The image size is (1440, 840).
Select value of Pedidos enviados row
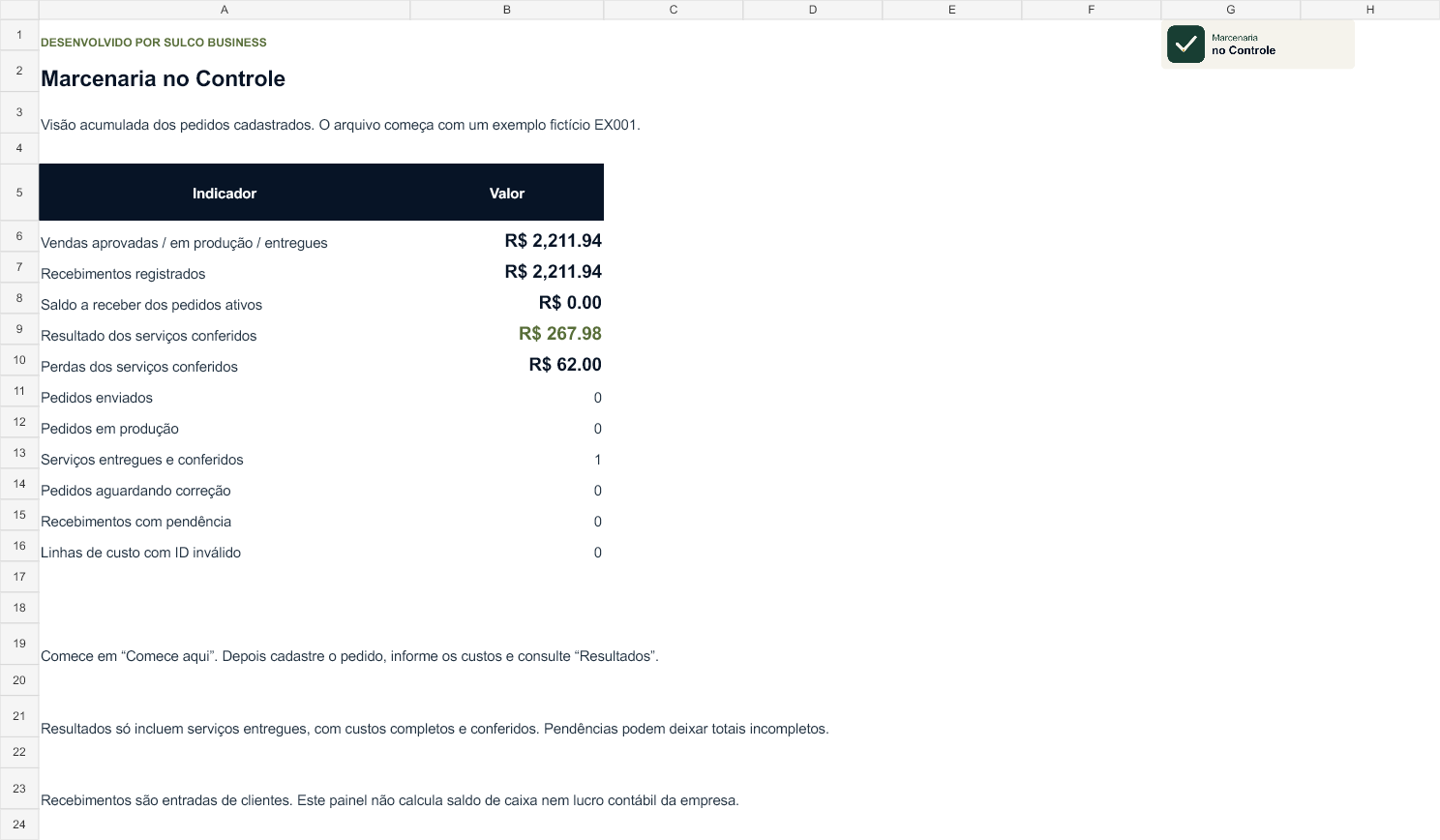click(x=507, y=391)
